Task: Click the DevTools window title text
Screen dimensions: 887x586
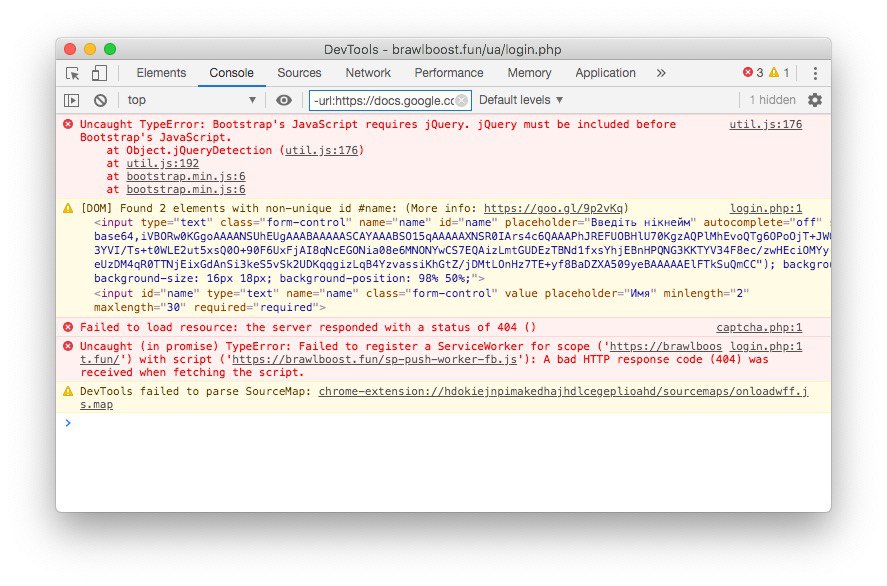Action: 442,50
